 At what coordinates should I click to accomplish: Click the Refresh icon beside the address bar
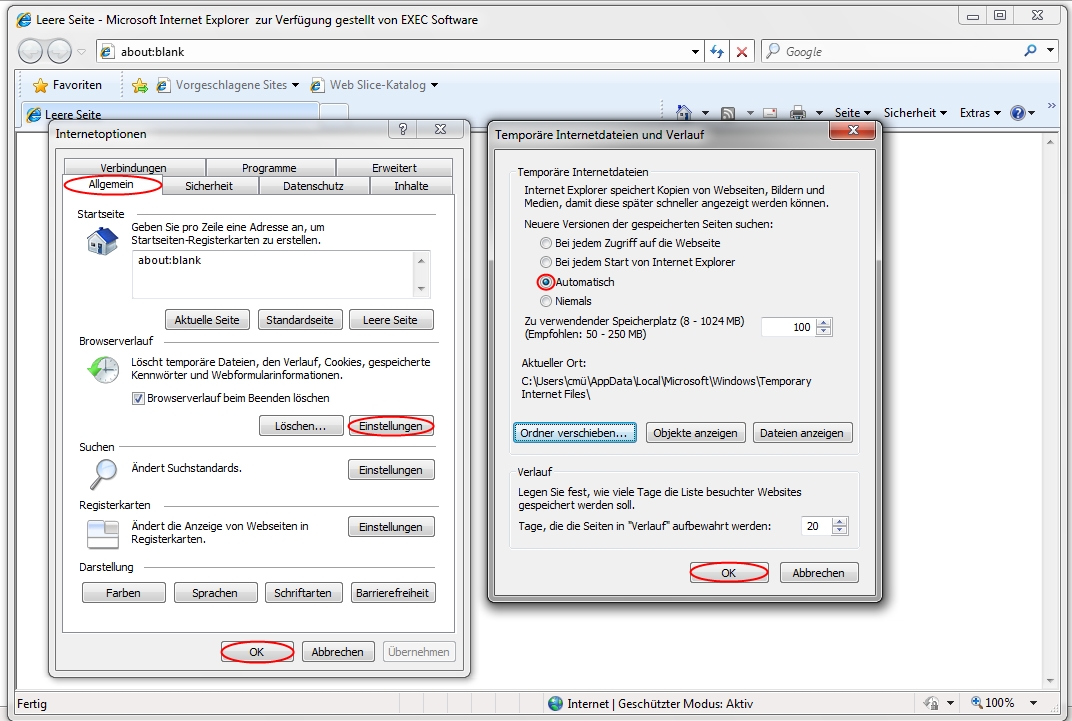[716, 51]
